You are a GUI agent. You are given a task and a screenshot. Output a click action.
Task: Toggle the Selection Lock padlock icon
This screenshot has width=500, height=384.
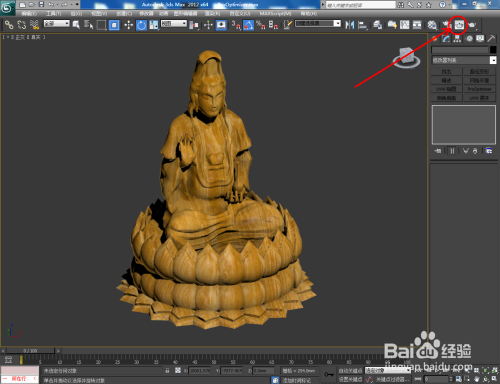point(167,370)
